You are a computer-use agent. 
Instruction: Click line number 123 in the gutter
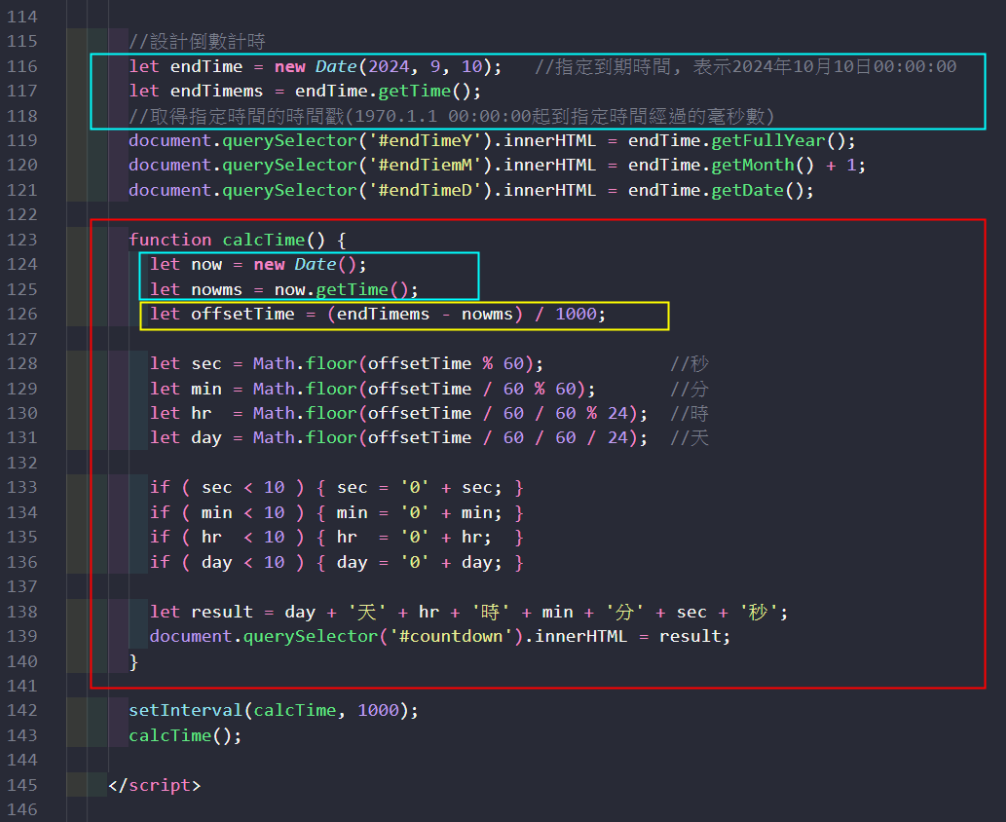[22, 239]
